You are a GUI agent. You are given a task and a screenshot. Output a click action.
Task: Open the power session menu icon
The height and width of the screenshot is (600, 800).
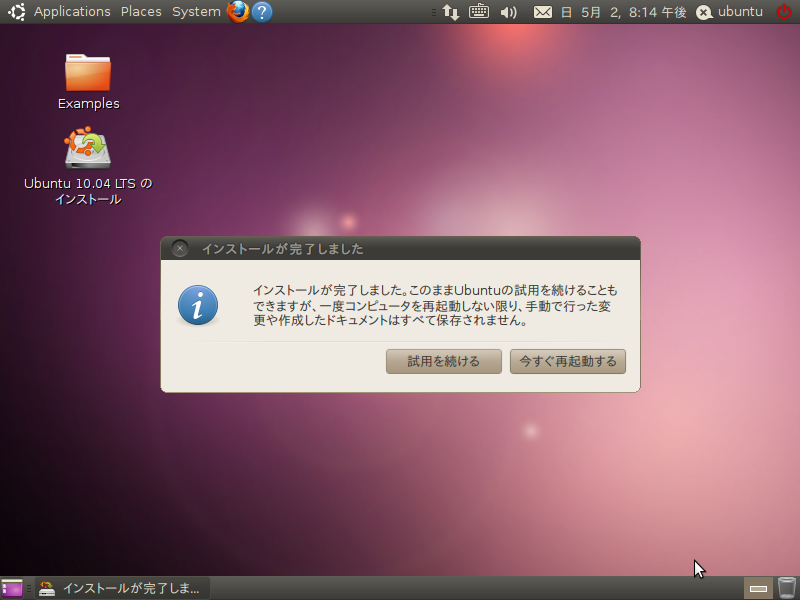click(784, 12)
